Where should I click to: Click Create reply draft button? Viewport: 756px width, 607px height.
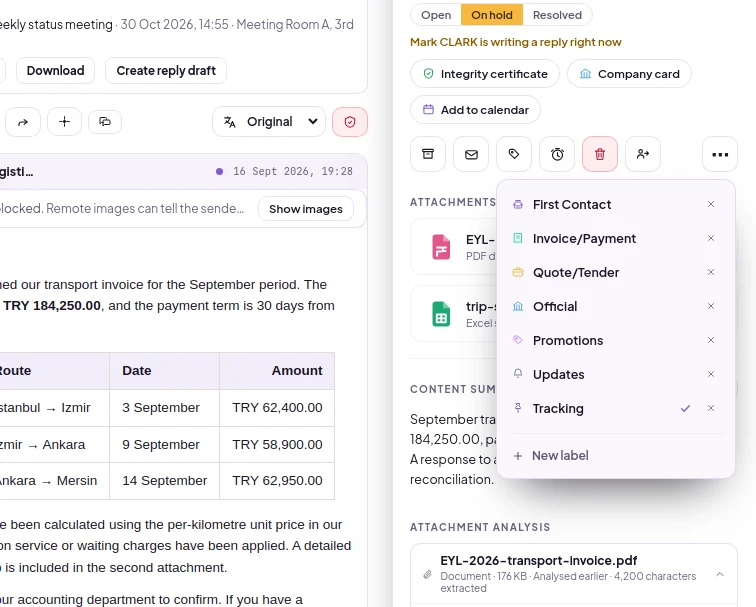[166, 71]
